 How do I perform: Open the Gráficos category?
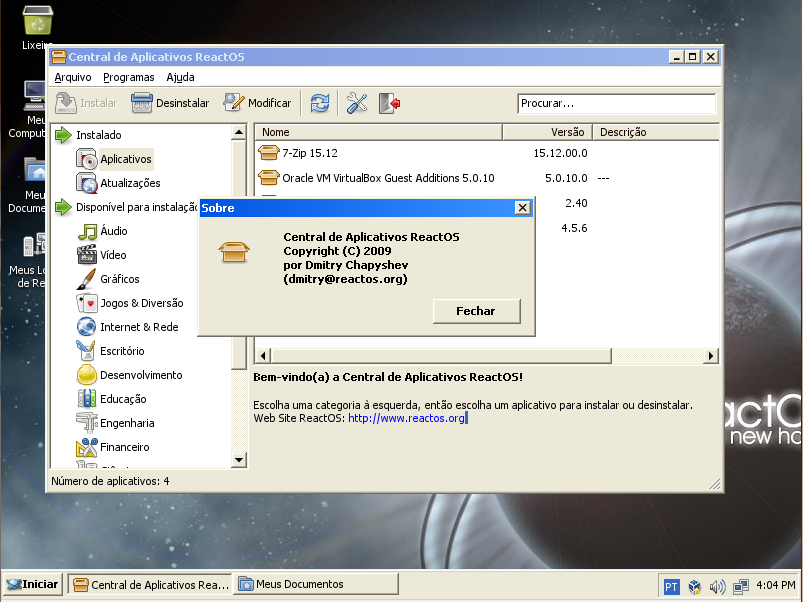[x=119, y=280]
